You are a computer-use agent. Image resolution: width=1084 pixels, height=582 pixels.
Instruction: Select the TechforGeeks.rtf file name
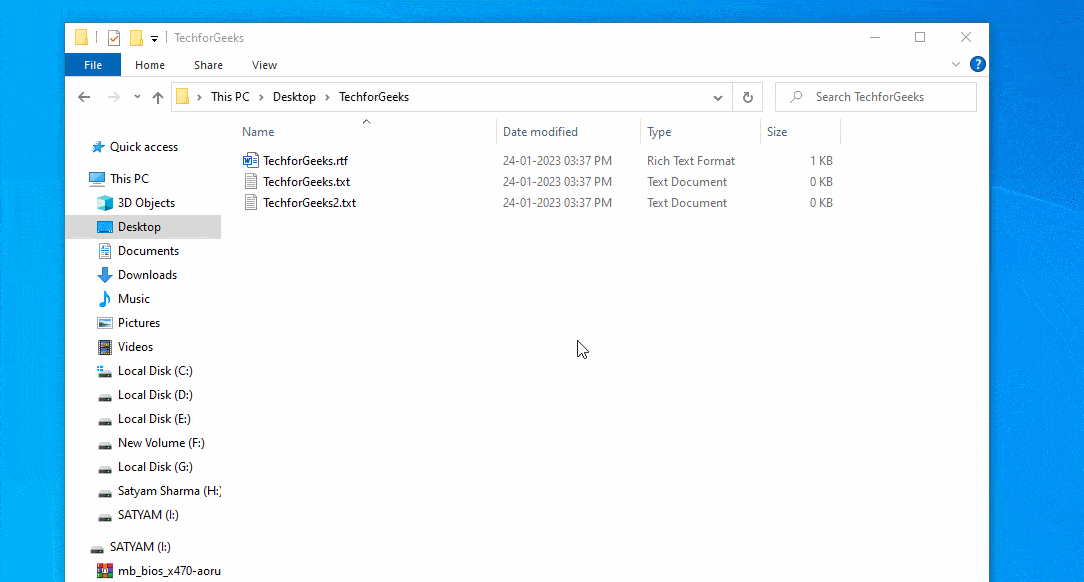pos(306,160)
